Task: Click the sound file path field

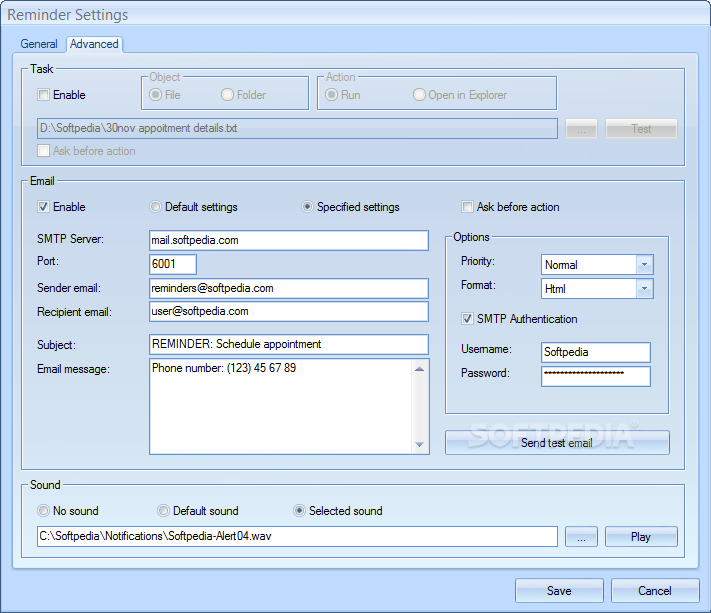Action: tap(297, 536)
